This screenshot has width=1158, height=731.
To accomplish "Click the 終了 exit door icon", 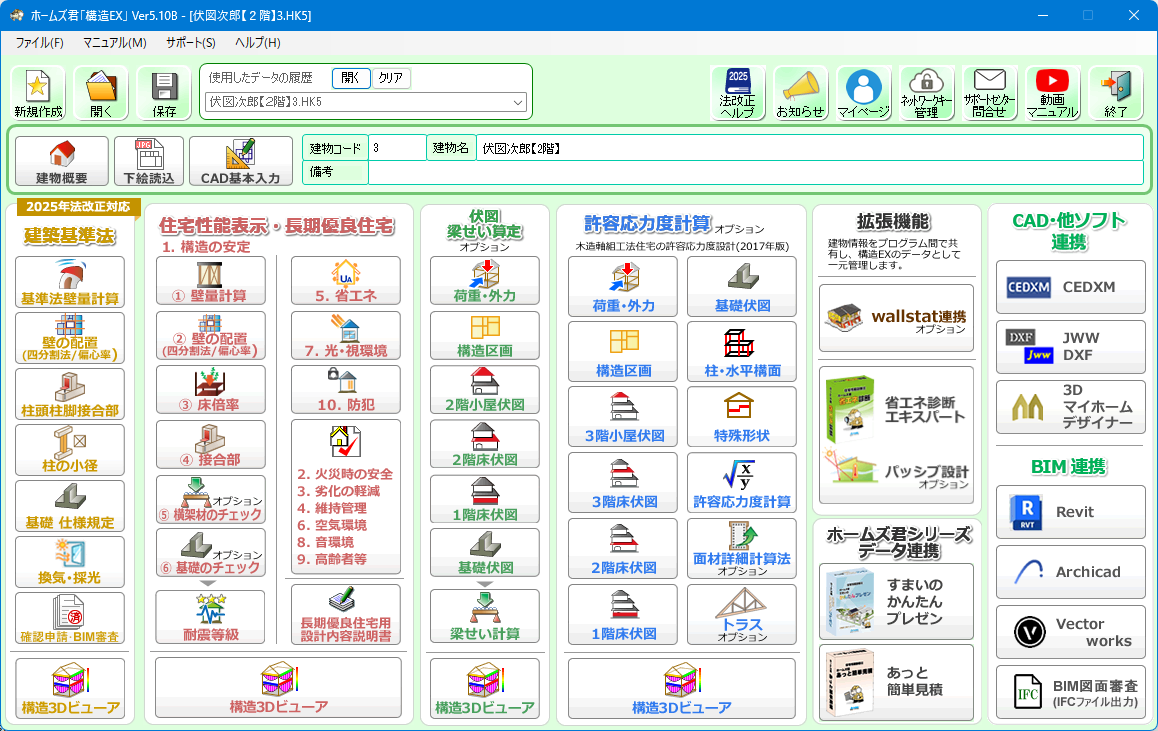I will [x=1115, y=93].
